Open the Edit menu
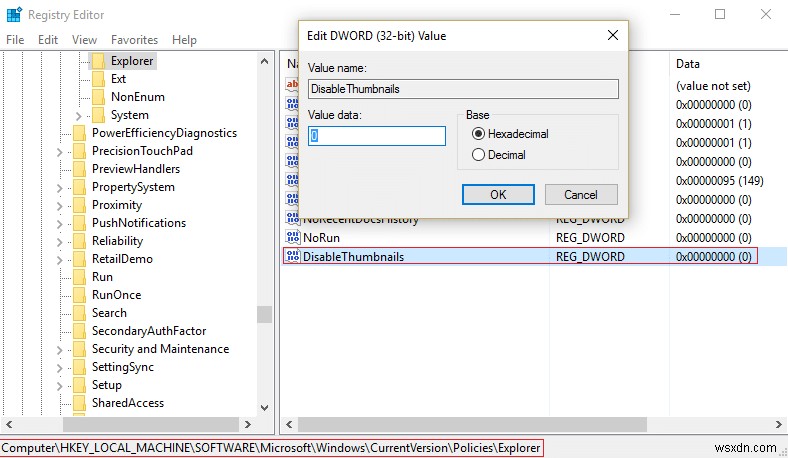 (48, 40)
